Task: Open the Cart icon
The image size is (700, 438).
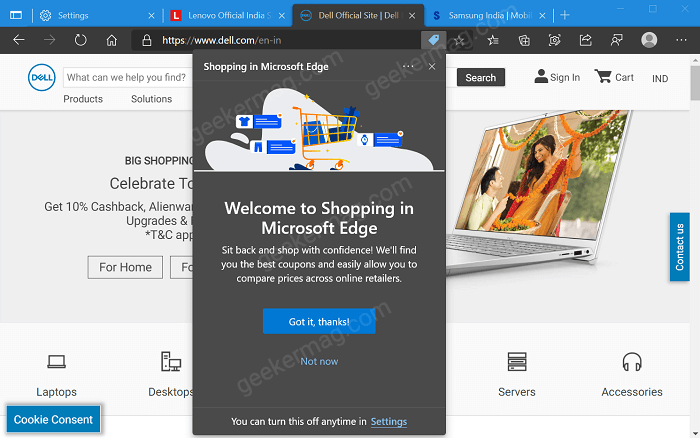Action: coord(603,76)
